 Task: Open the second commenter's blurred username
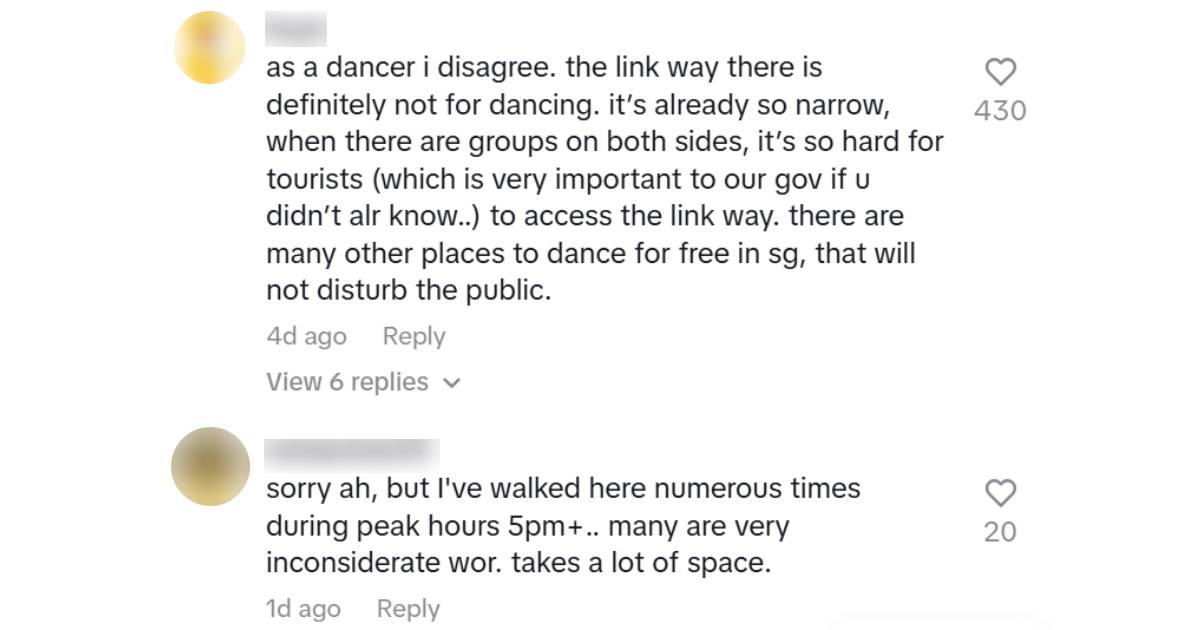(352, 453)
